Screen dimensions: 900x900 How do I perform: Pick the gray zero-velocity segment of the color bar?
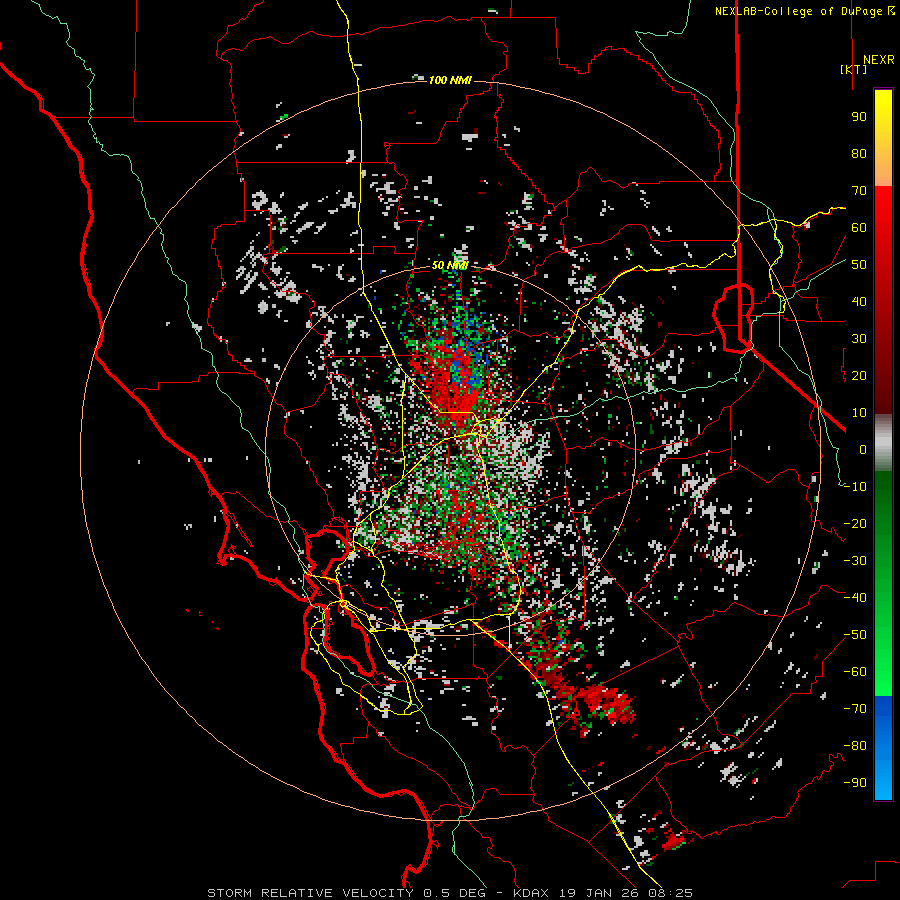pyautogui.click(x=883, y=443)
